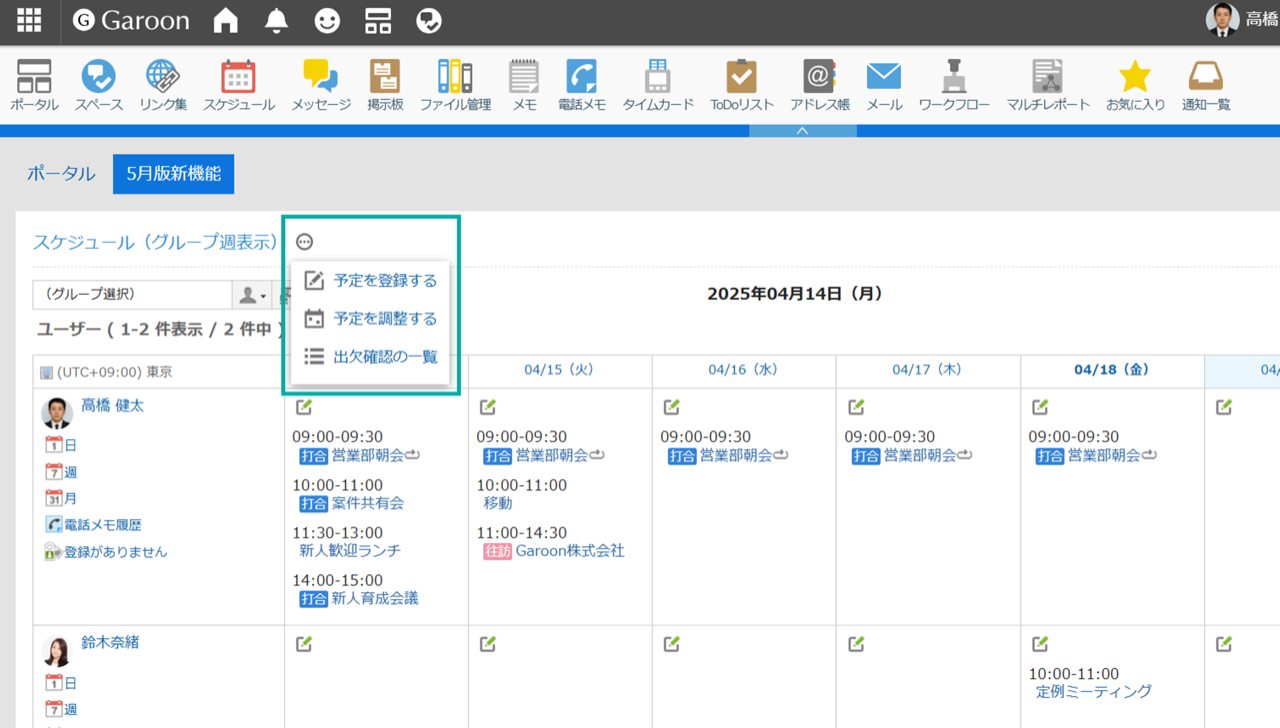Add appointment for 高橋 on 04/16
1280x728 pixels.
coord(672,407)
